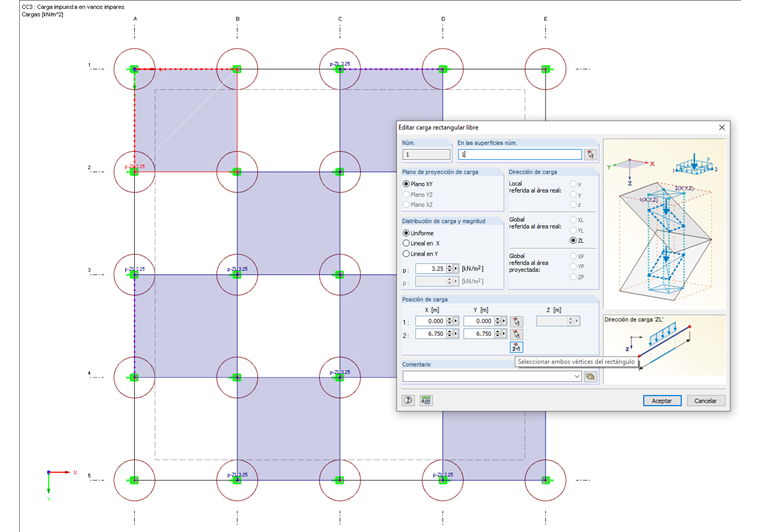Click Cancelar to discard changes
Image resolution: width=760 pixels, height=532 pixels.
coord(706,401)
